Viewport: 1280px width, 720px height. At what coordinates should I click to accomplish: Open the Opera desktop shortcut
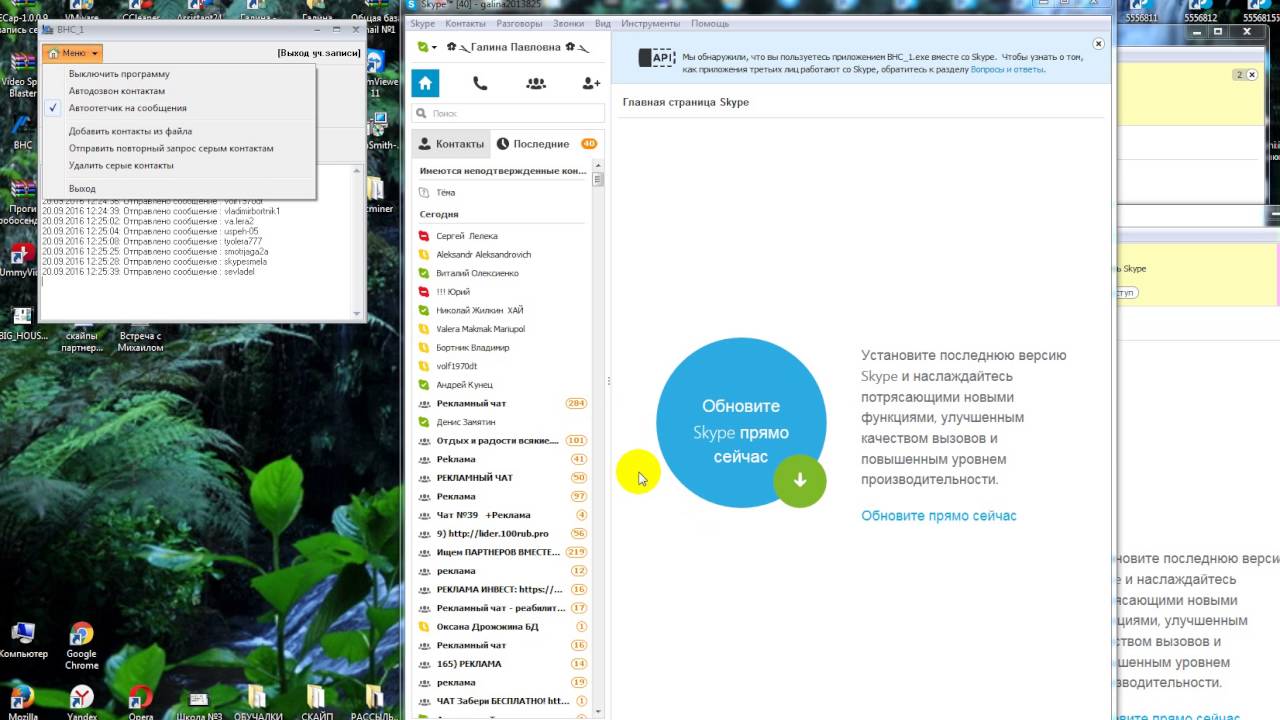141,701
